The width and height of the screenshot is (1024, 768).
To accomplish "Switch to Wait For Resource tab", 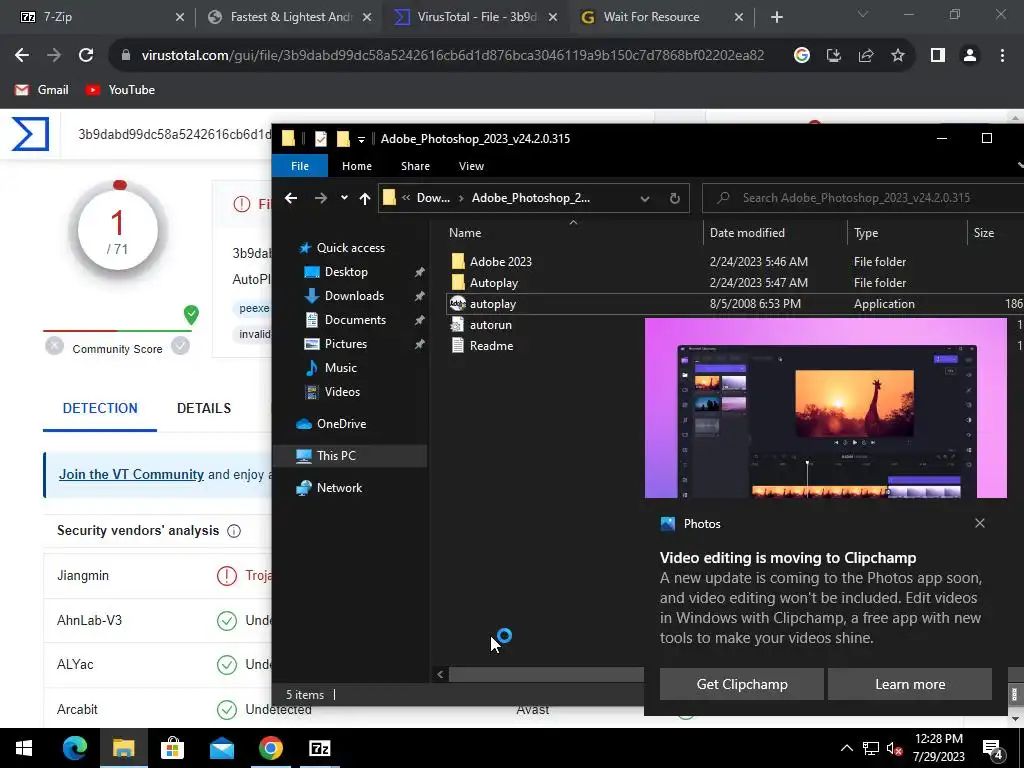I will 662,17.
